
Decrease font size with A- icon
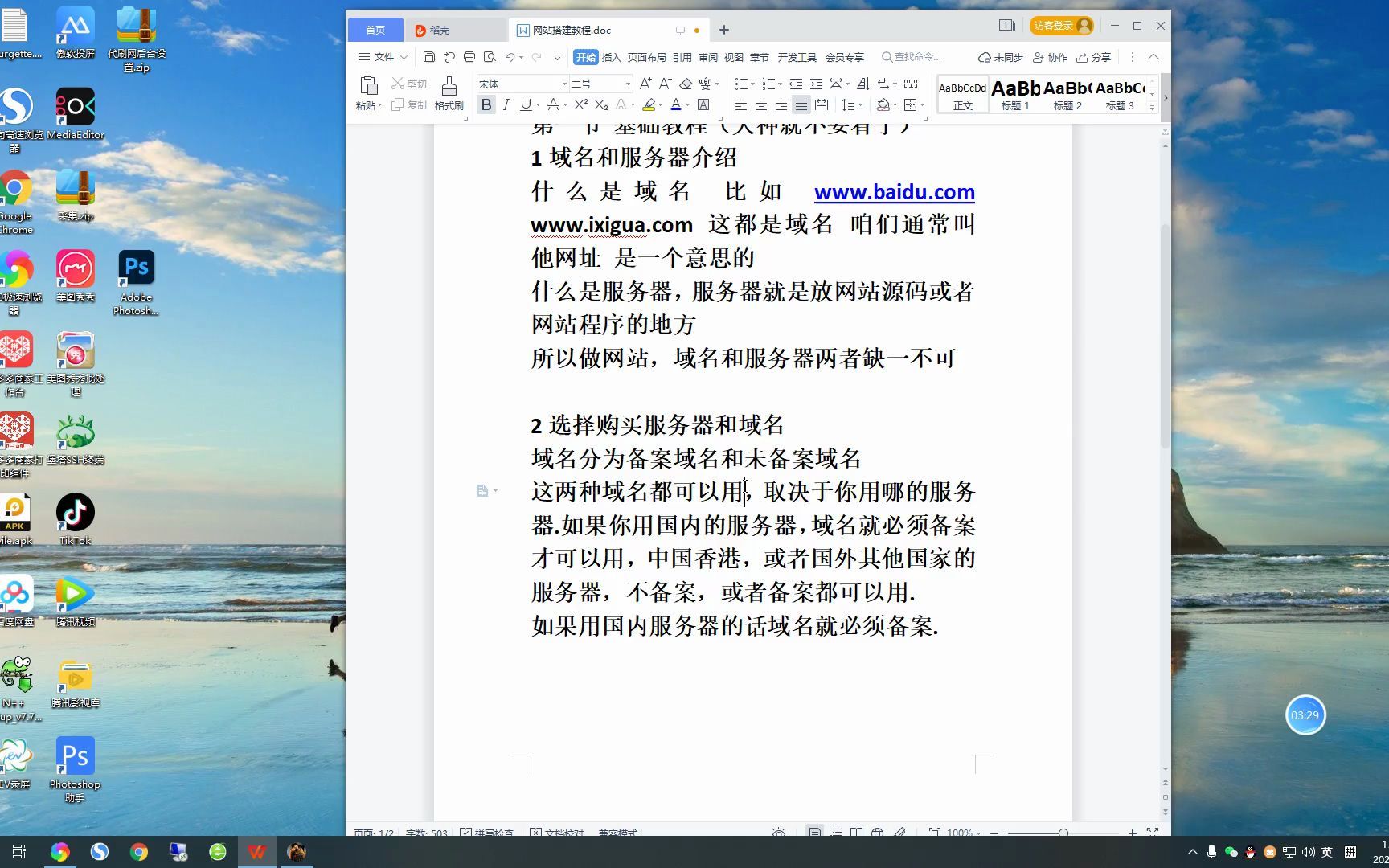(x=666, y=84)
